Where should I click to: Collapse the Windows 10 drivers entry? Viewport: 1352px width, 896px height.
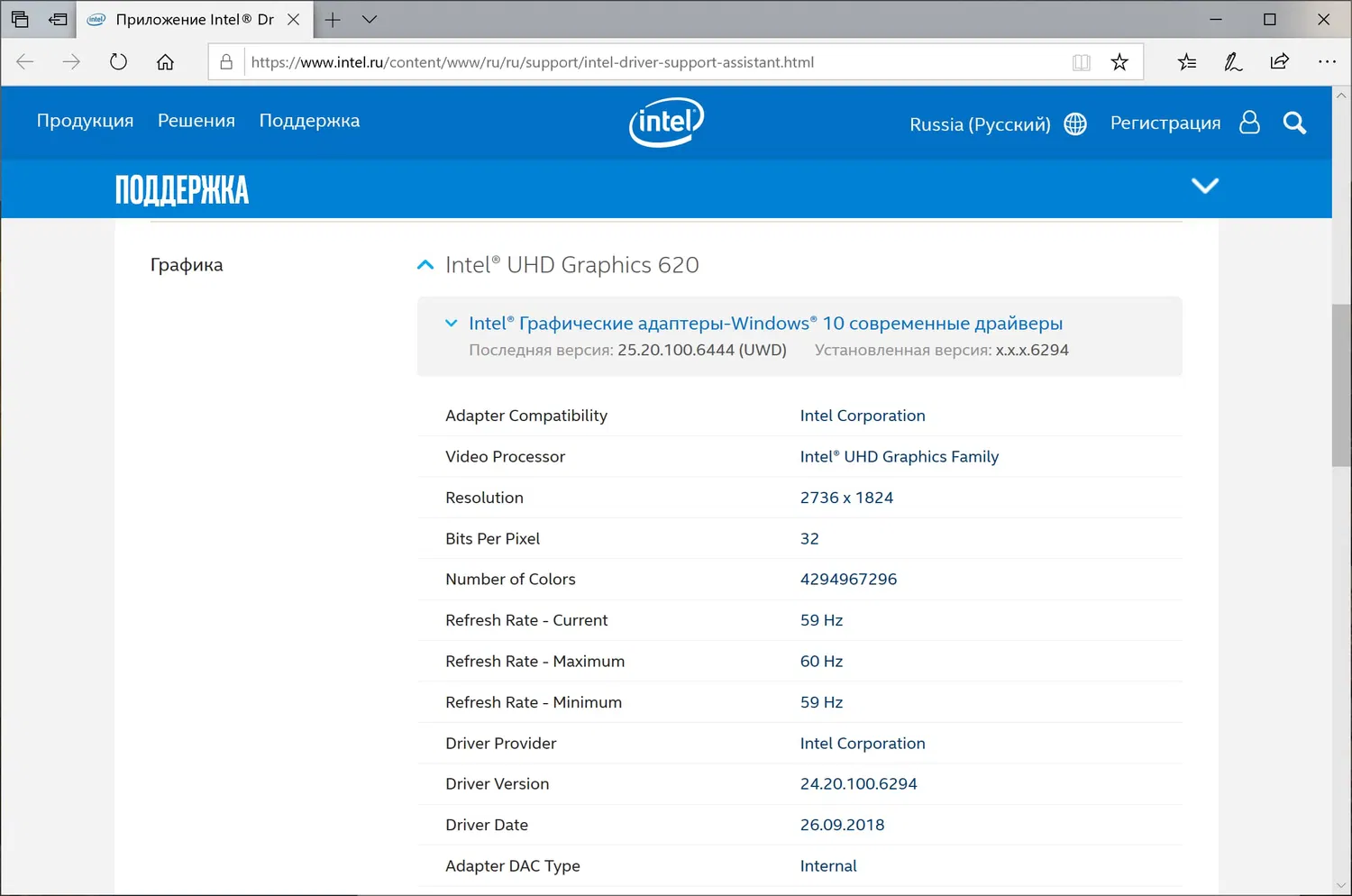pyautogui.click(x=451, y=323)
